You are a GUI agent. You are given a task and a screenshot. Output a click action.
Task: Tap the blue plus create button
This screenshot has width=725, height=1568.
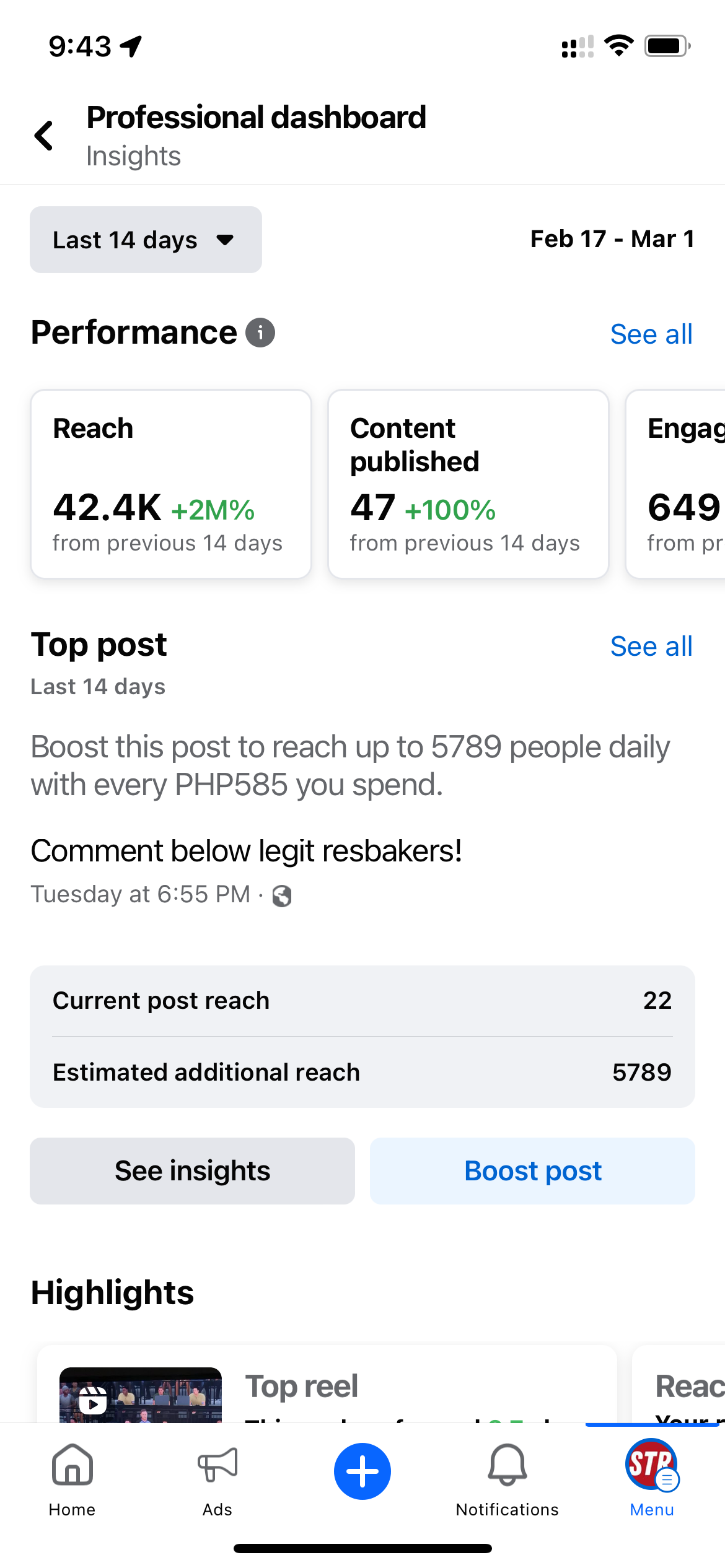[362, 1471]
